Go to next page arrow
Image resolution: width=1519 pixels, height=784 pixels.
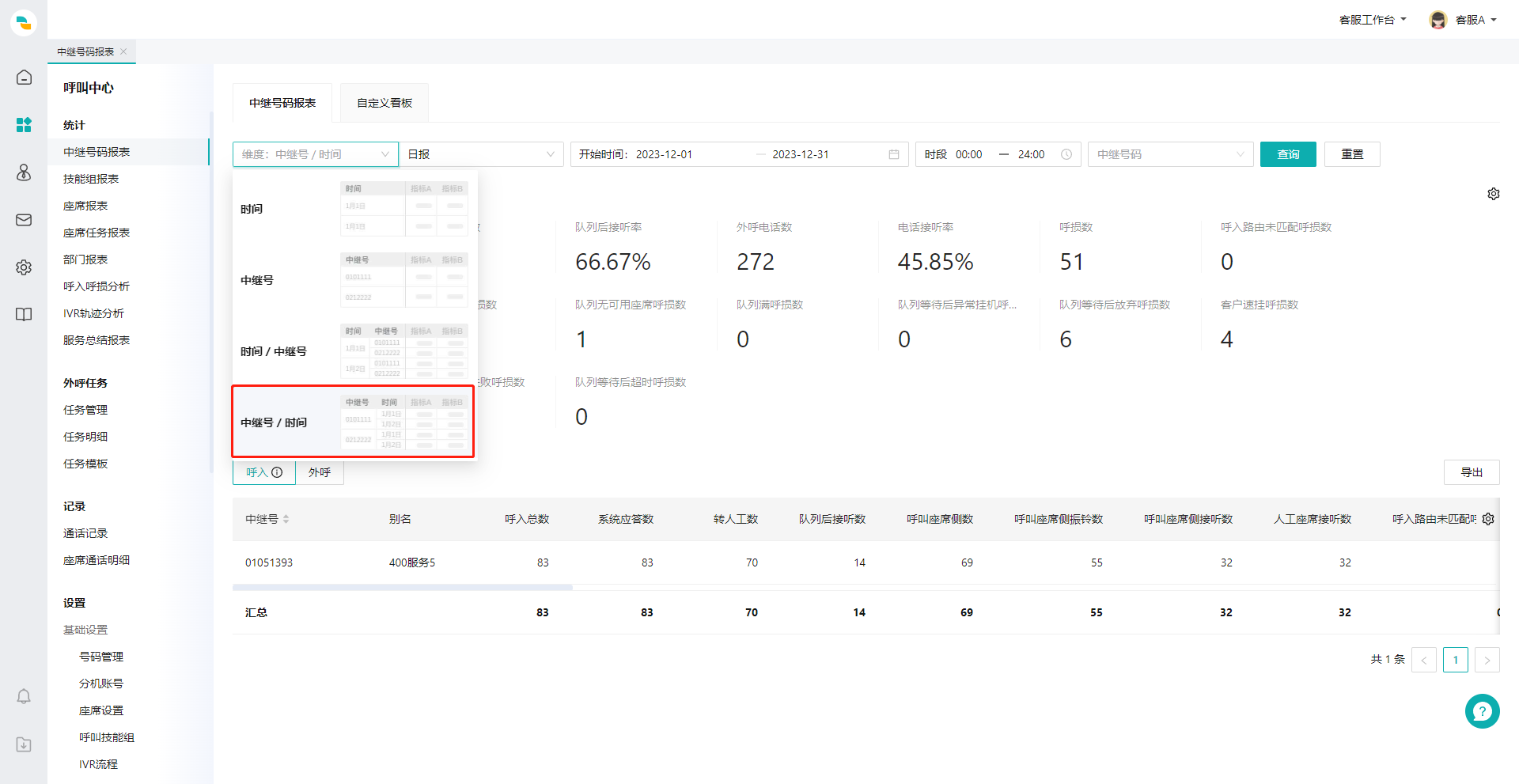(1487, 660)
